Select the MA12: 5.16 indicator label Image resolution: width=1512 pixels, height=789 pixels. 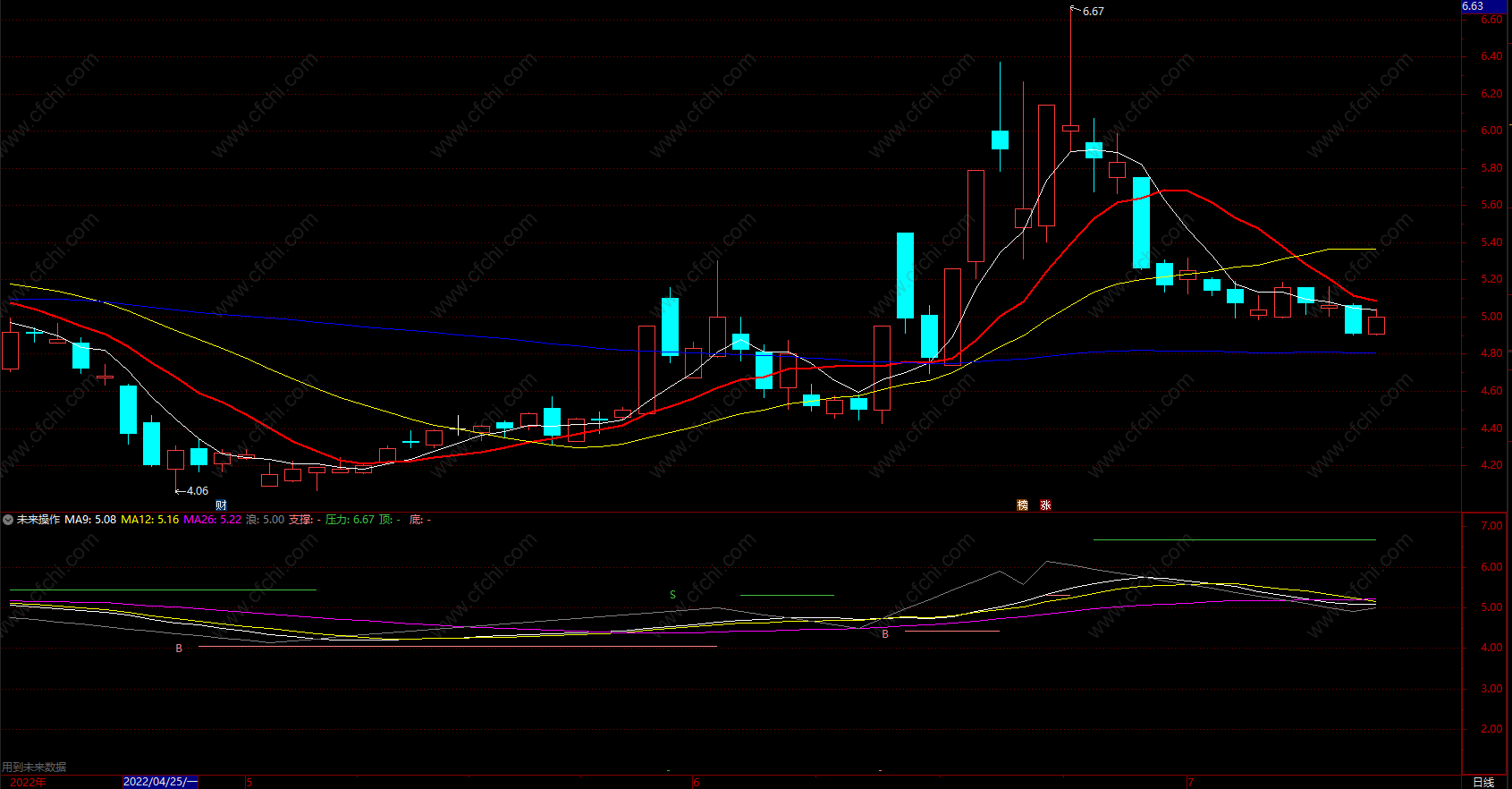[x=149, y=520]
